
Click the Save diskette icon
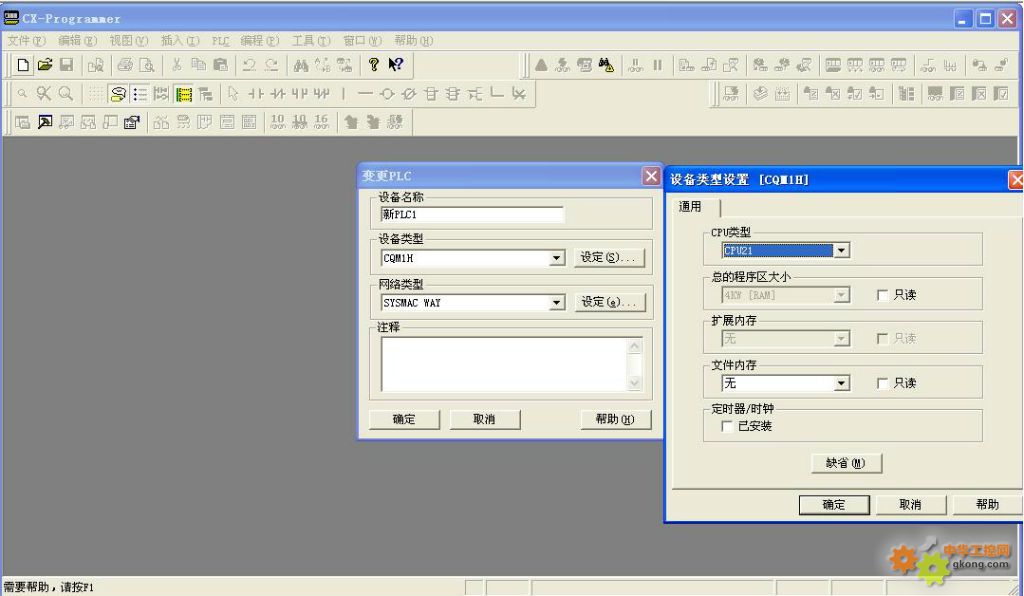point(67,65)
